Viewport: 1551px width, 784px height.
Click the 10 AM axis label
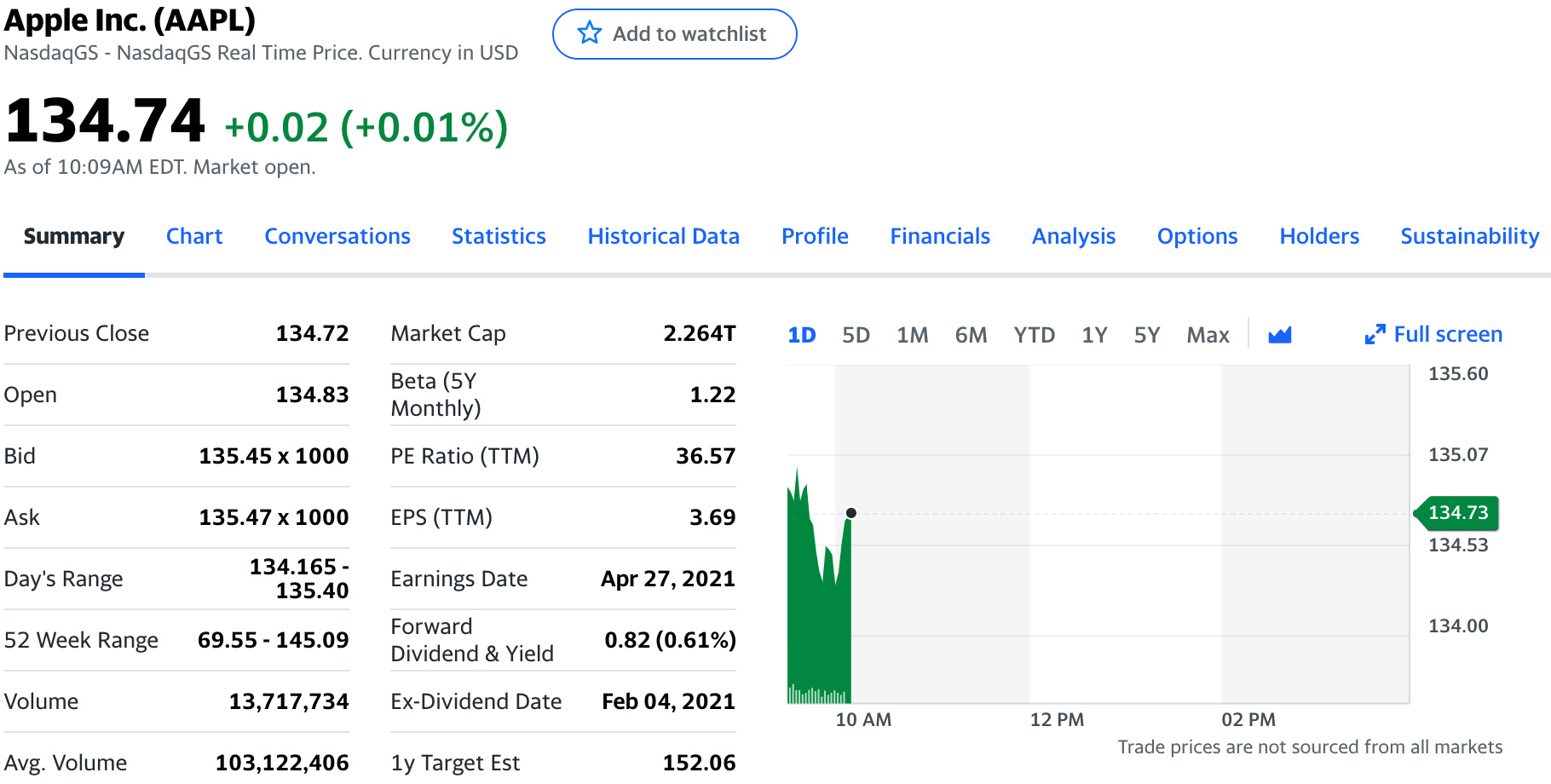(x=863, y=720)
